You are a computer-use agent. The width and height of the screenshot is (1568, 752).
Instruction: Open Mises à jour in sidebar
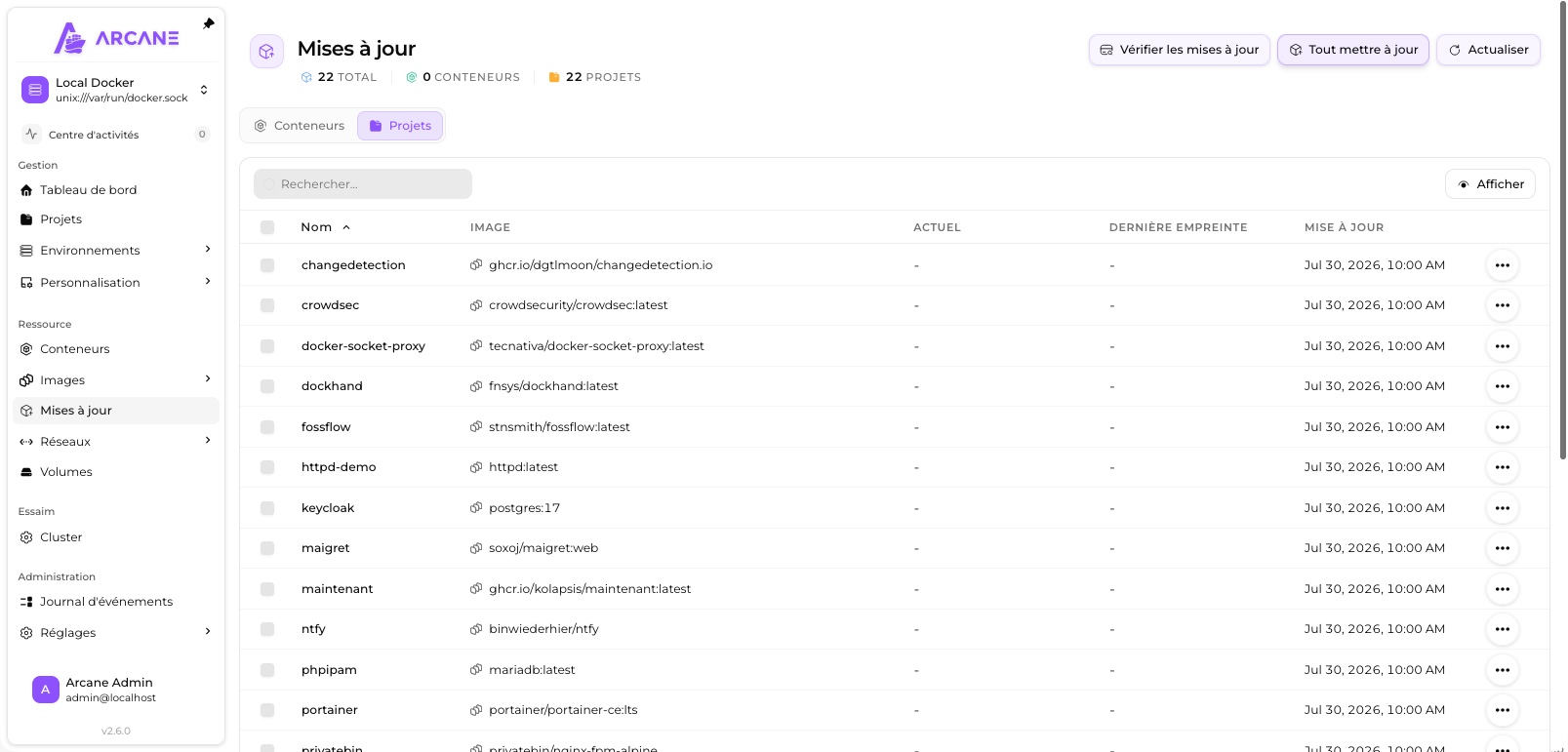[115, 411]
